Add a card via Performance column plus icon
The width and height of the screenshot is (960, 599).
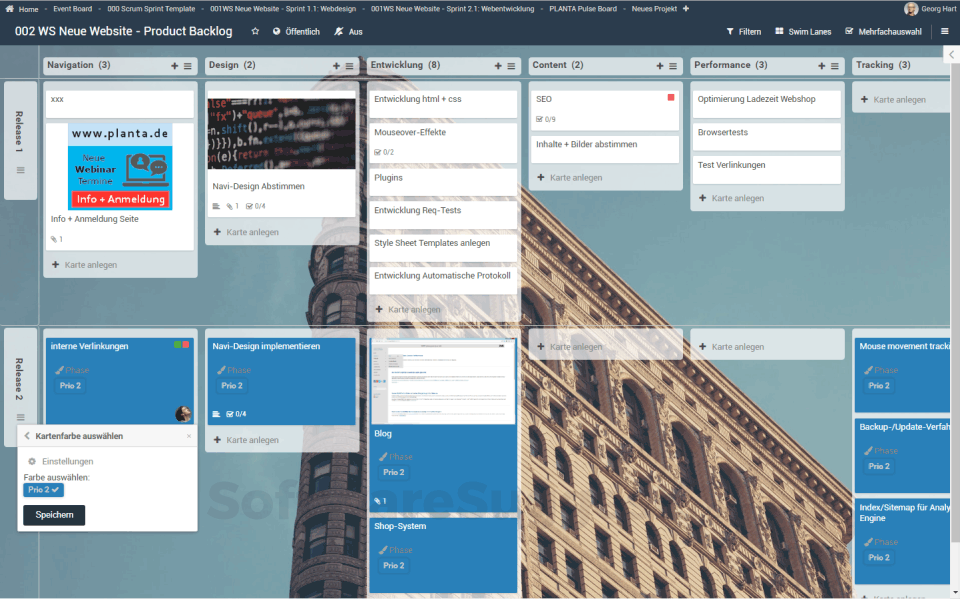[x=821, y=66]
